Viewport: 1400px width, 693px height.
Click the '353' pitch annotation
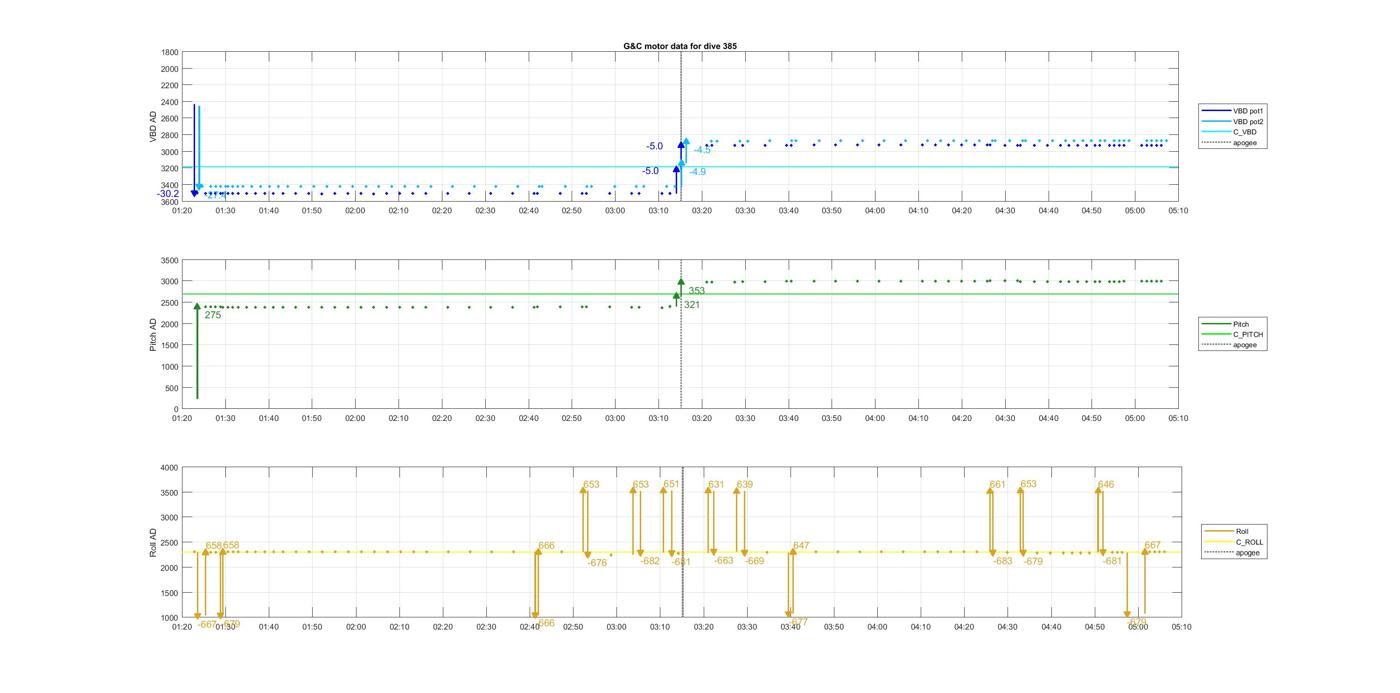coord(696,291)
